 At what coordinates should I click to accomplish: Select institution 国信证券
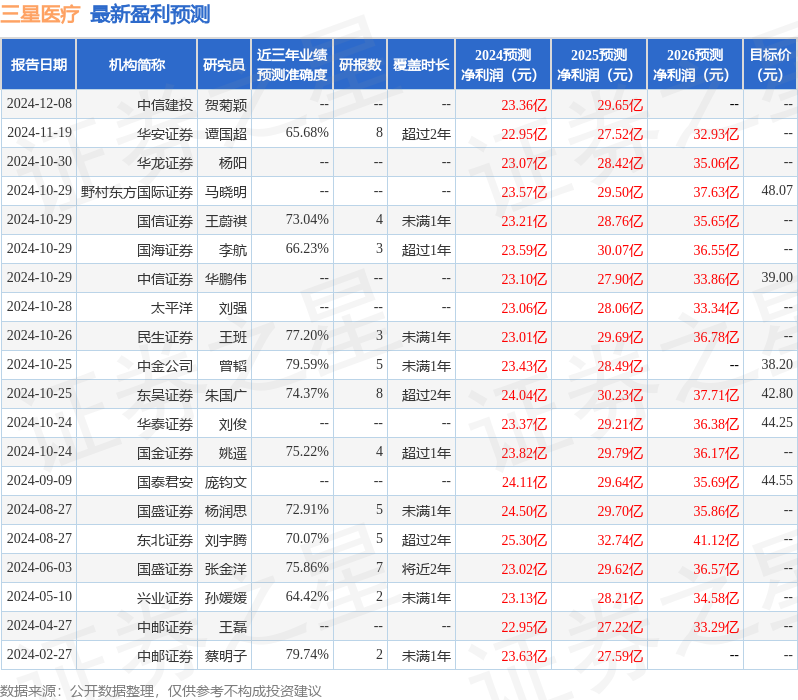[x=165, y=221]
